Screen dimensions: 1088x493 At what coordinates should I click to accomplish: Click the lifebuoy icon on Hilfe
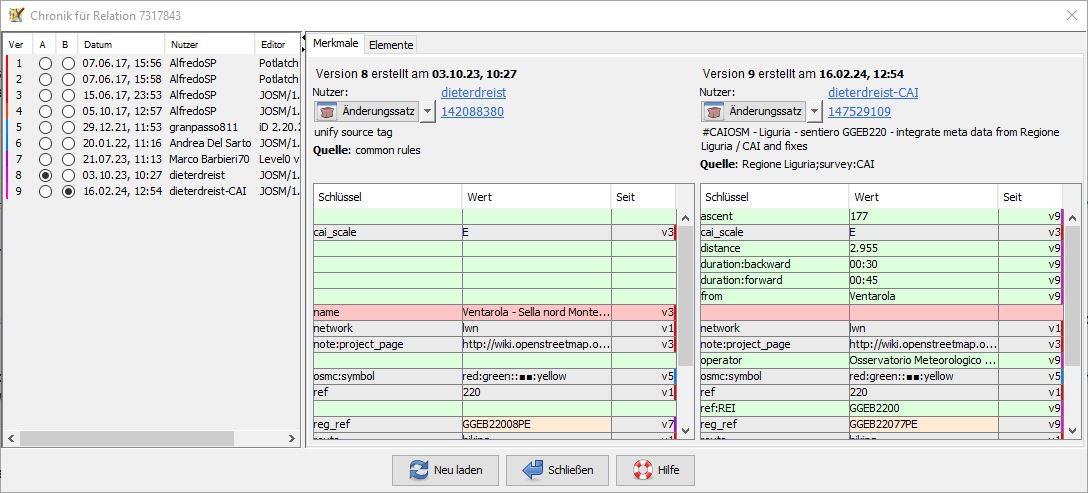[x=641, y=470]
